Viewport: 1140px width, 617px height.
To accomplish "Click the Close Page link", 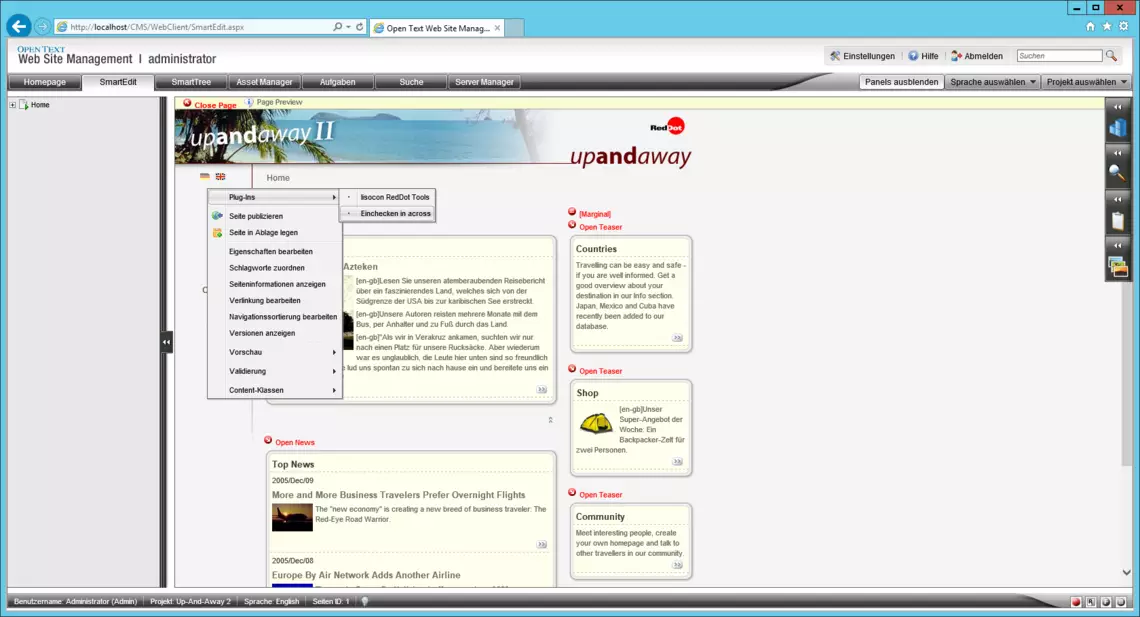I will tap(215, 105).
